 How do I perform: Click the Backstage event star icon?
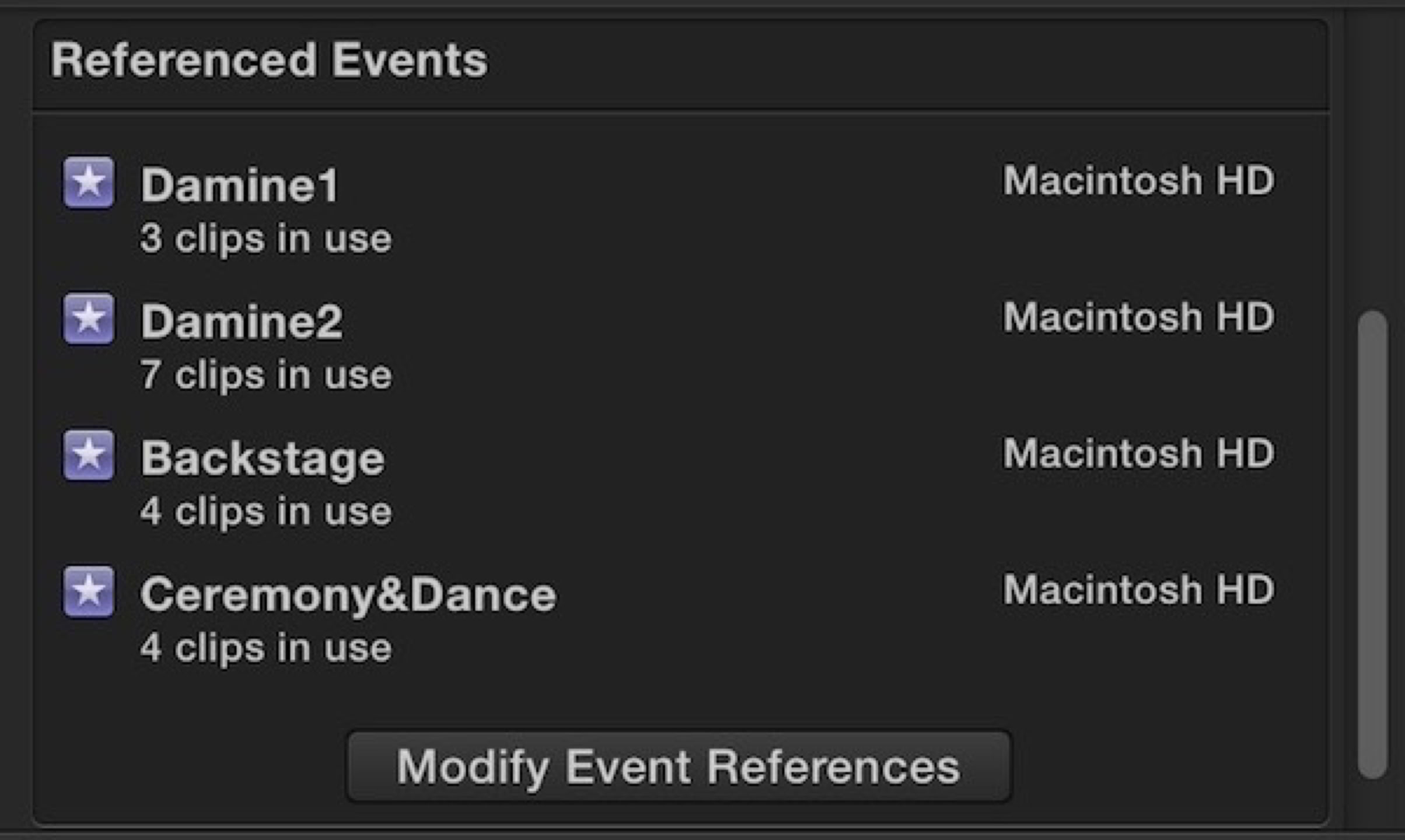[89, 455]
